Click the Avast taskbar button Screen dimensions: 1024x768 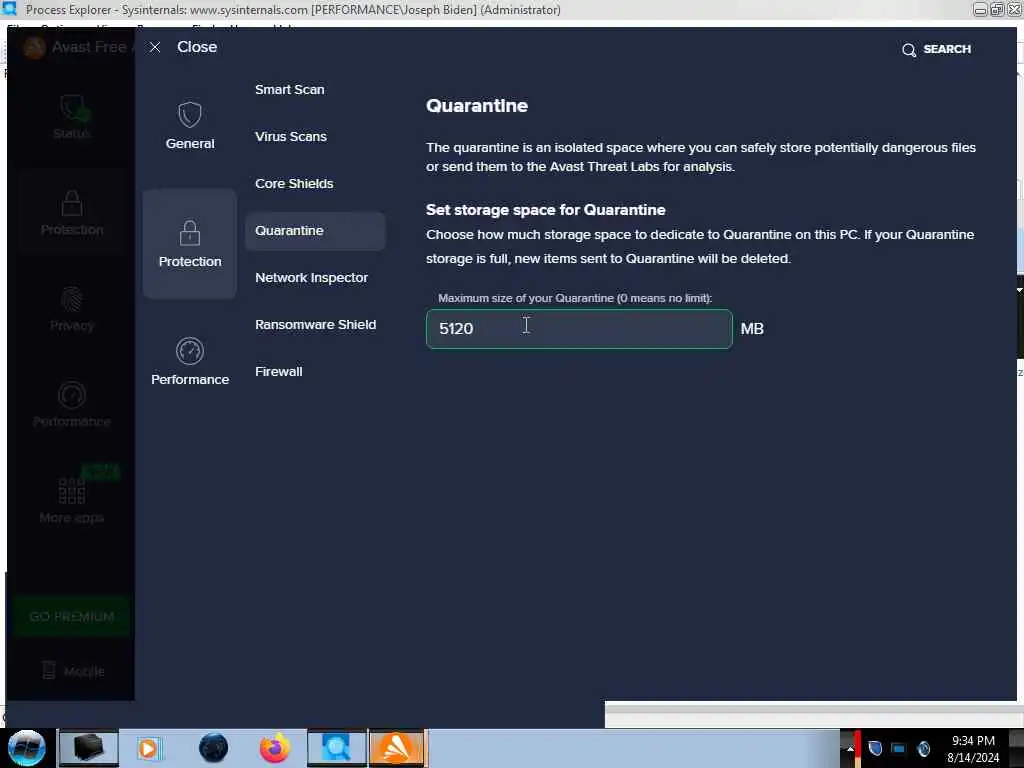pos(398,748)
